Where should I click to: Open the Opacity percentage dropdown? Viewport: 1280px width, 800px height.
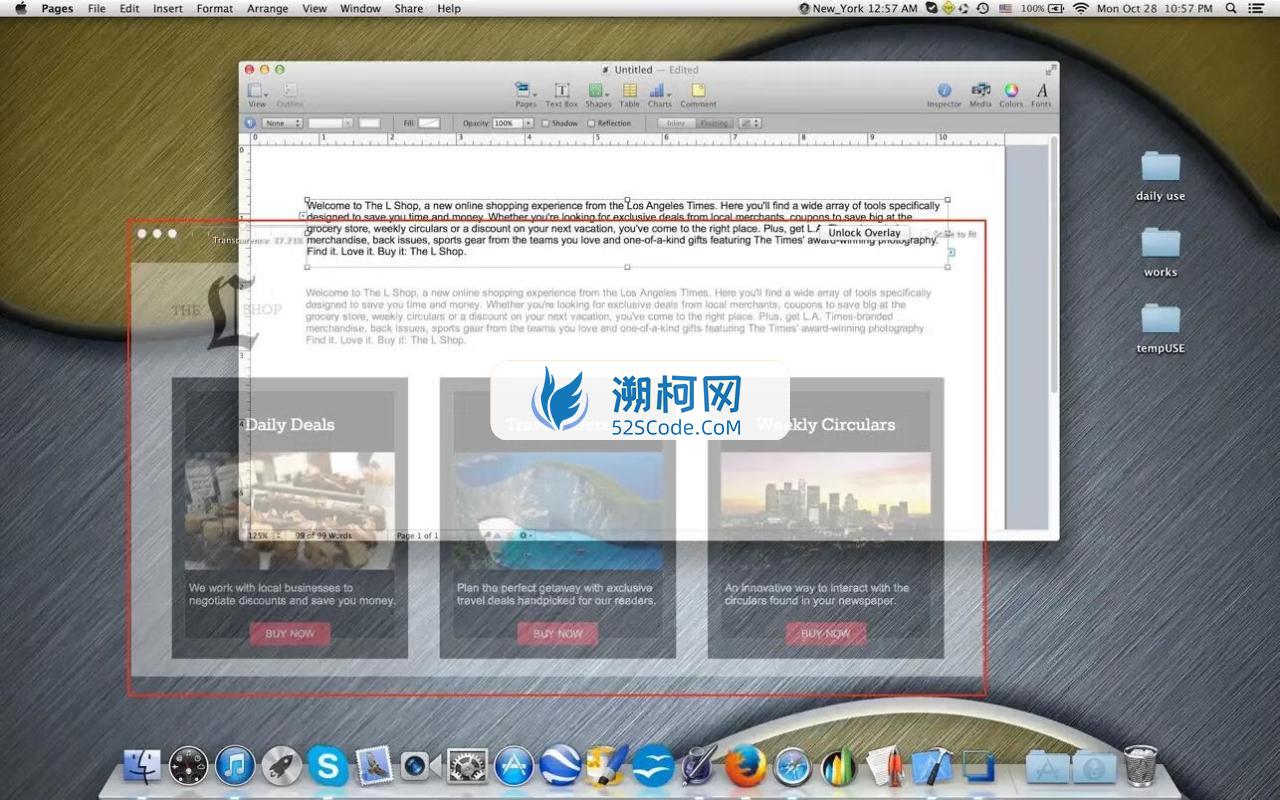tap(528, 123)
